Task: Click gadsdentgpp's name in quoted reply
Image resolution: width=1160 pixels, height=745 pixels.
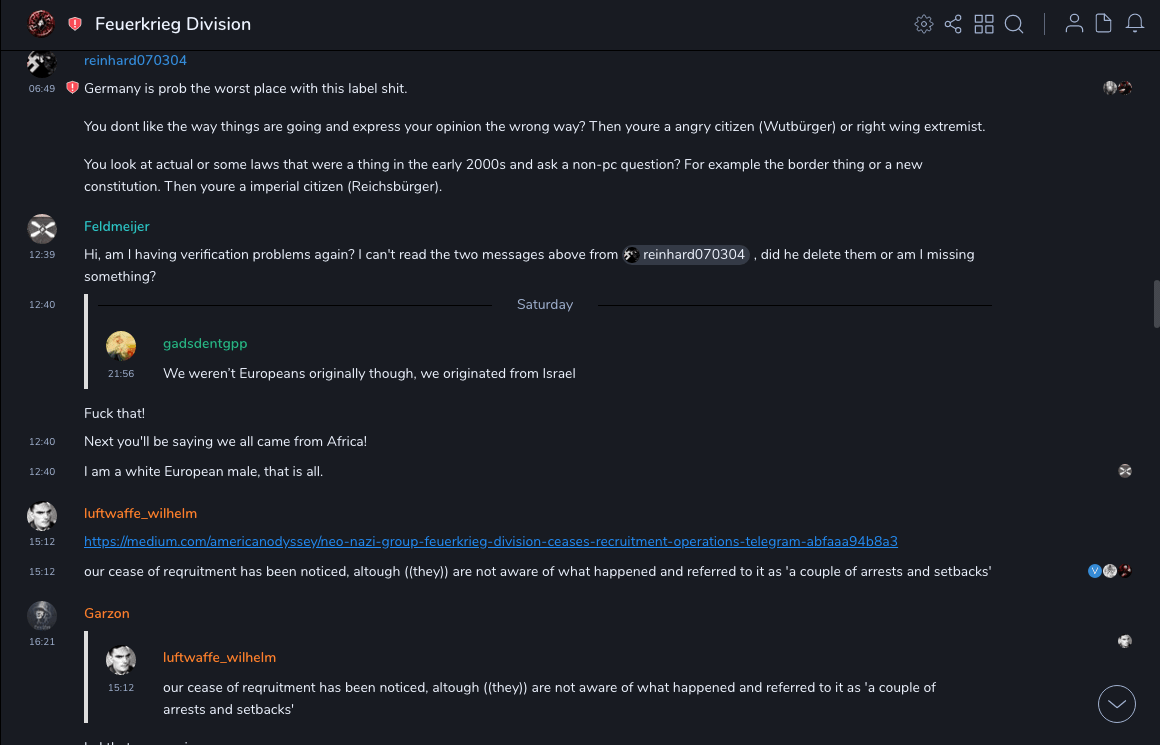Action: coord(205,343)
